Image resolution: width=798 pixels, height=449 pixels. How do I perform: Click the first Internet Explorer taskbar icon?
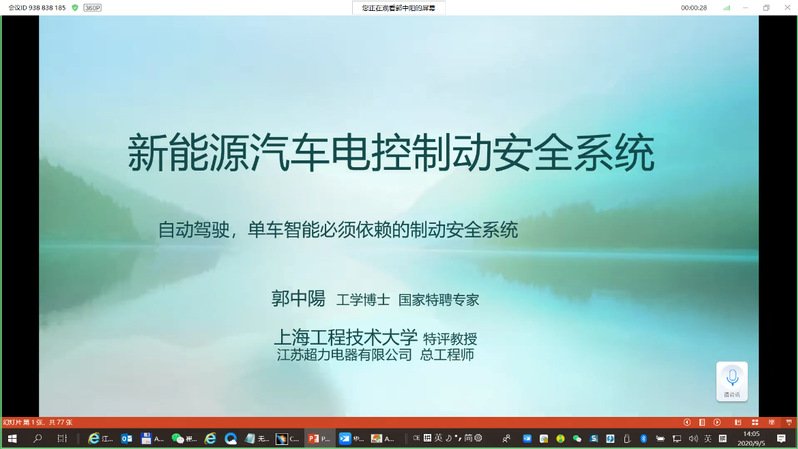(x=98, y=438)
